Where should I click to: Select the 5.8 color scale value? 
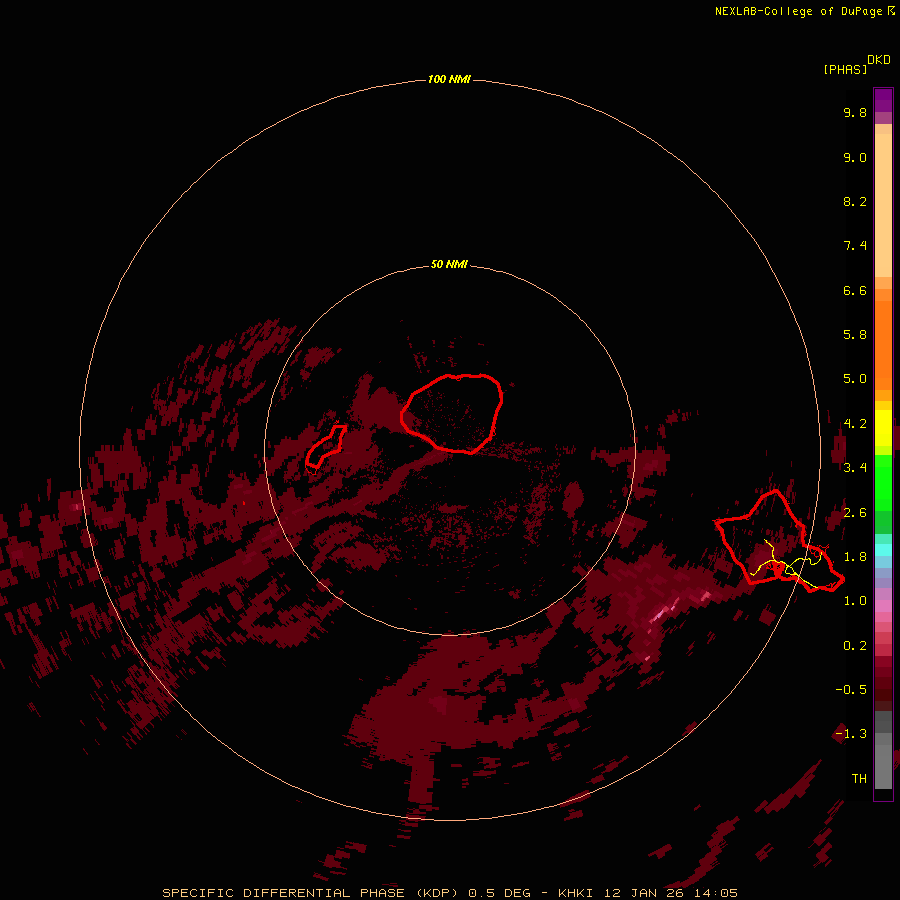pos(855,335)
